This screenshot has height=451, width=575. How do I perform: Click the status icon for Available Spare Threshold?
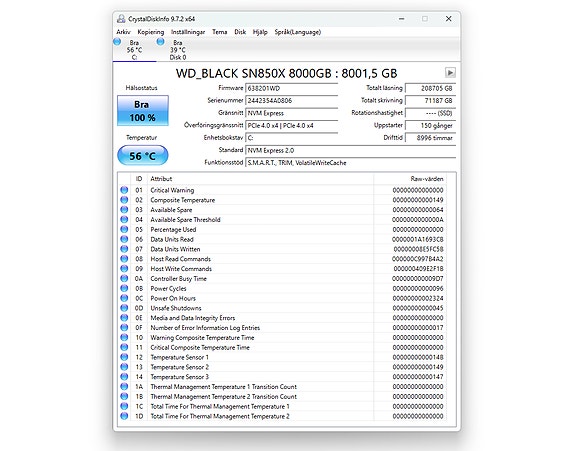(124, 220)
